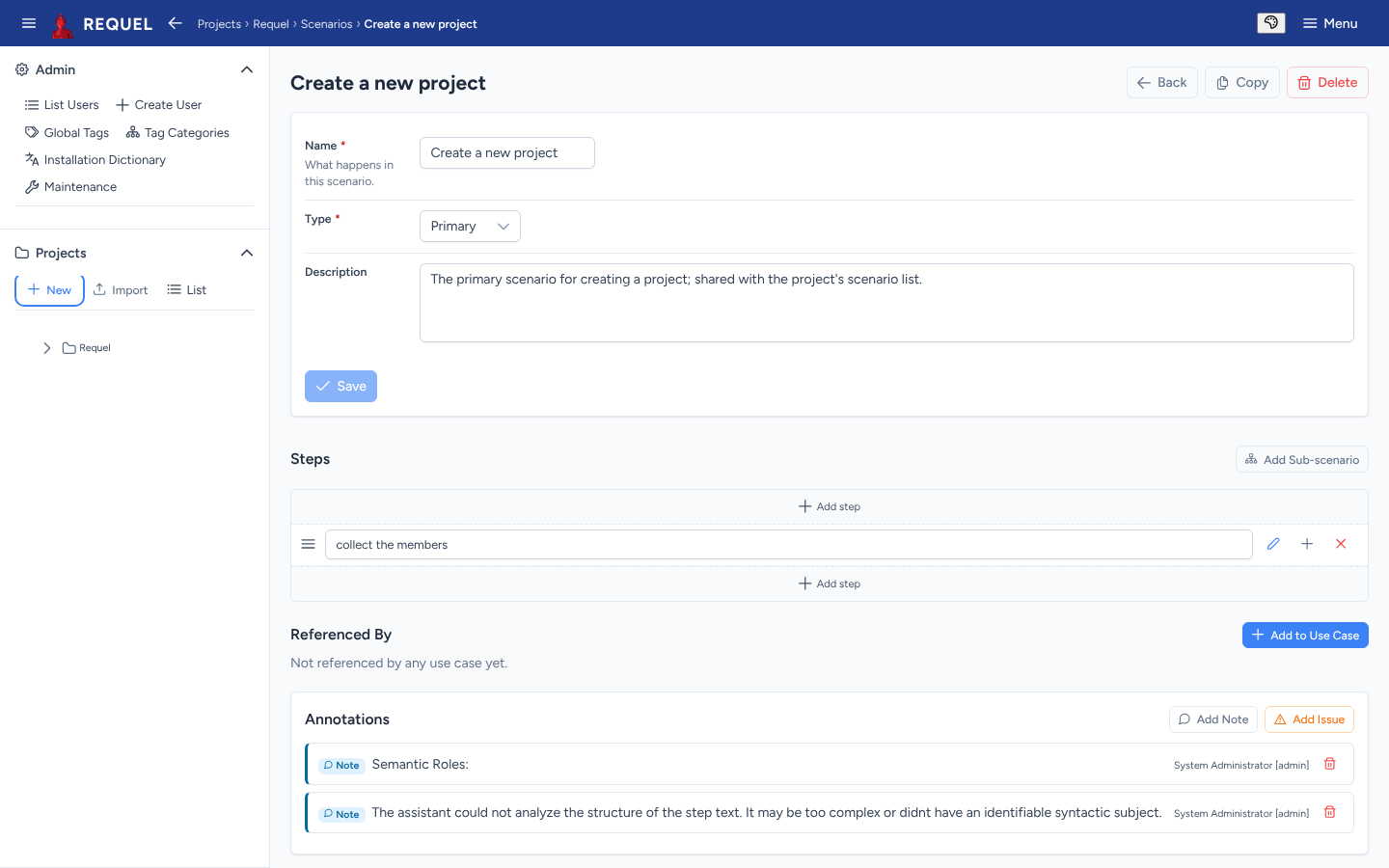
Task: Click Add Sub-scenario
Action: pyautogui.click(x=1302, y=459)
